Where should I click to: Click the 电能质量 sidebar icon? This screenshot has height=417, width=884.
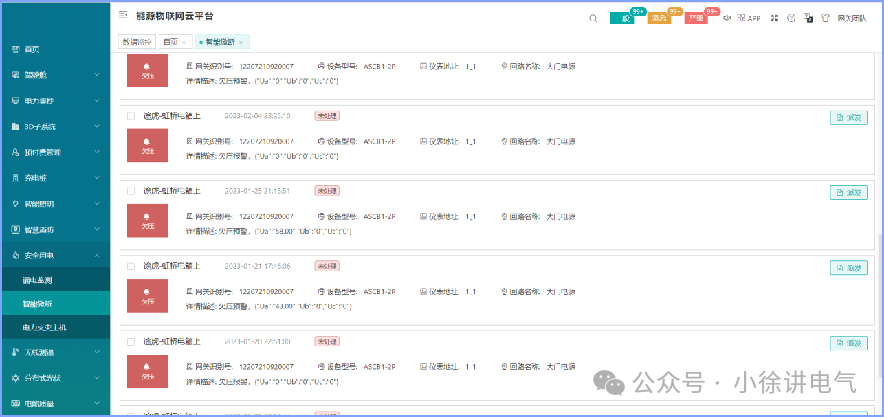[x=16, y=403]
